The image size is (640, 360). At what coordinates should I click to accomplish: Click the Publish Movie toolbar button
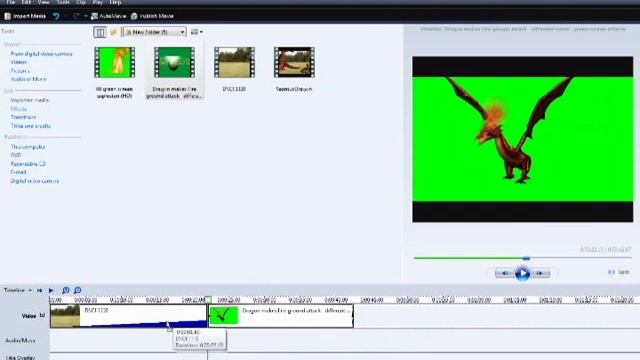point(152,16)
